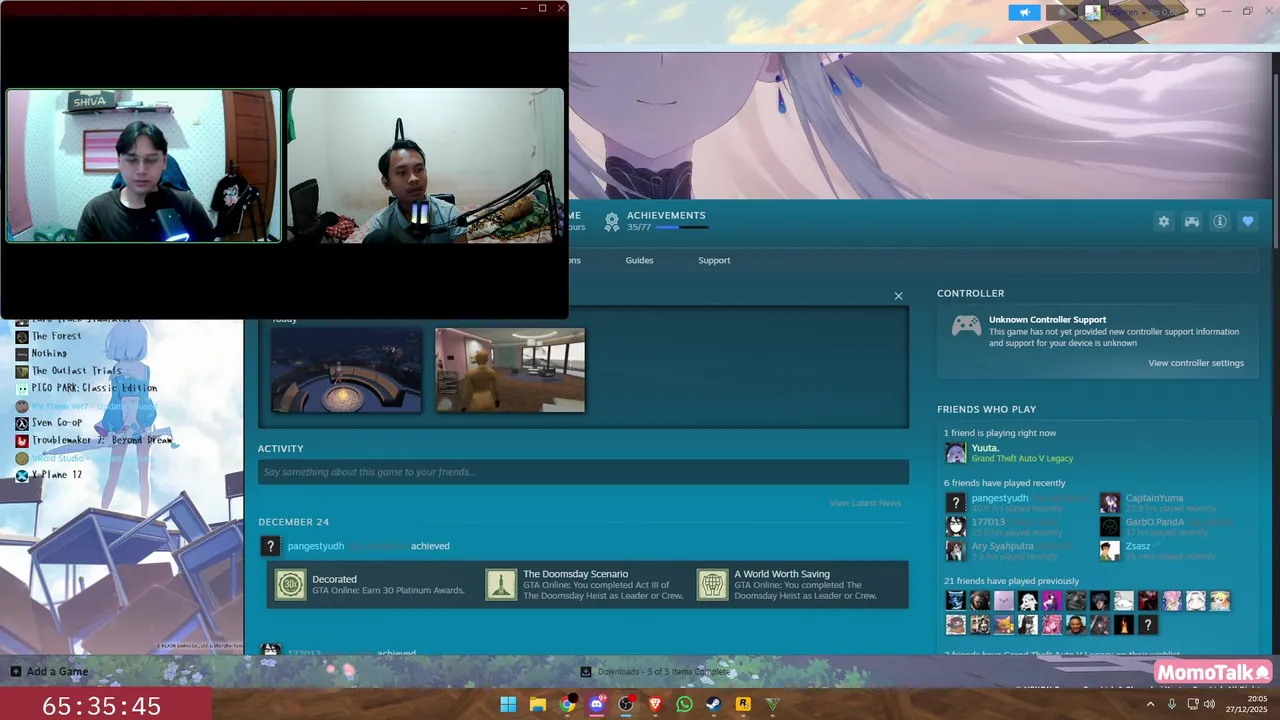
Task: Click the blue announcements megaphone button
Action: click(x=1024, y=12)
